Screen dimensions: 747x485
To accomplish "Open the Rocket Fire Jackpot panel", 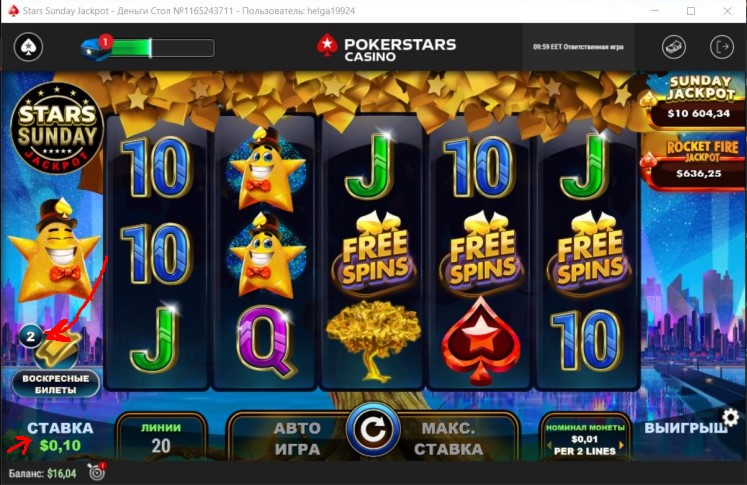I will click(x=698, y=163).
